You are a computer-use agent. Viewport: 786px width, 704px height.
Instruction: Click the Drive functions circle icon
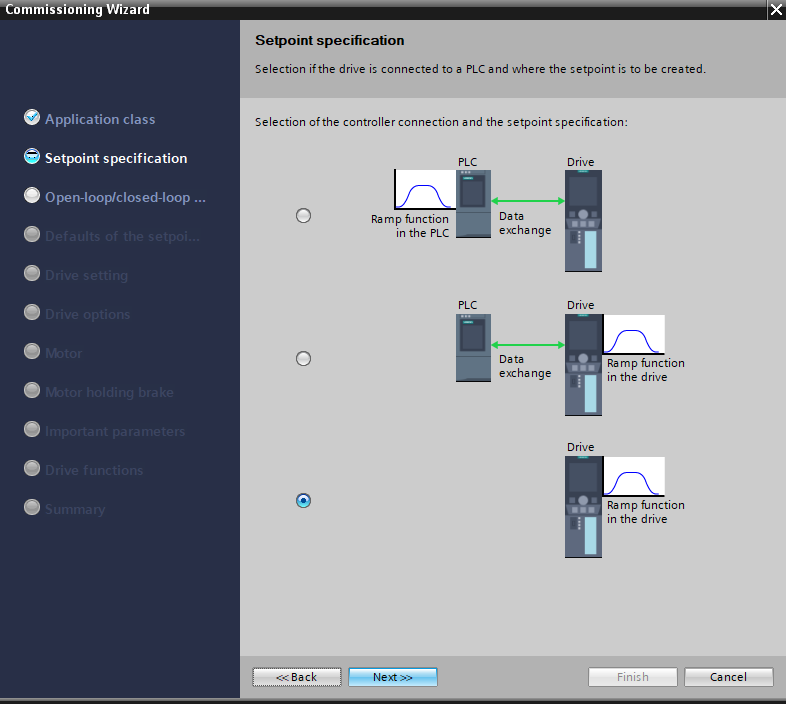[x=32, y=468]
